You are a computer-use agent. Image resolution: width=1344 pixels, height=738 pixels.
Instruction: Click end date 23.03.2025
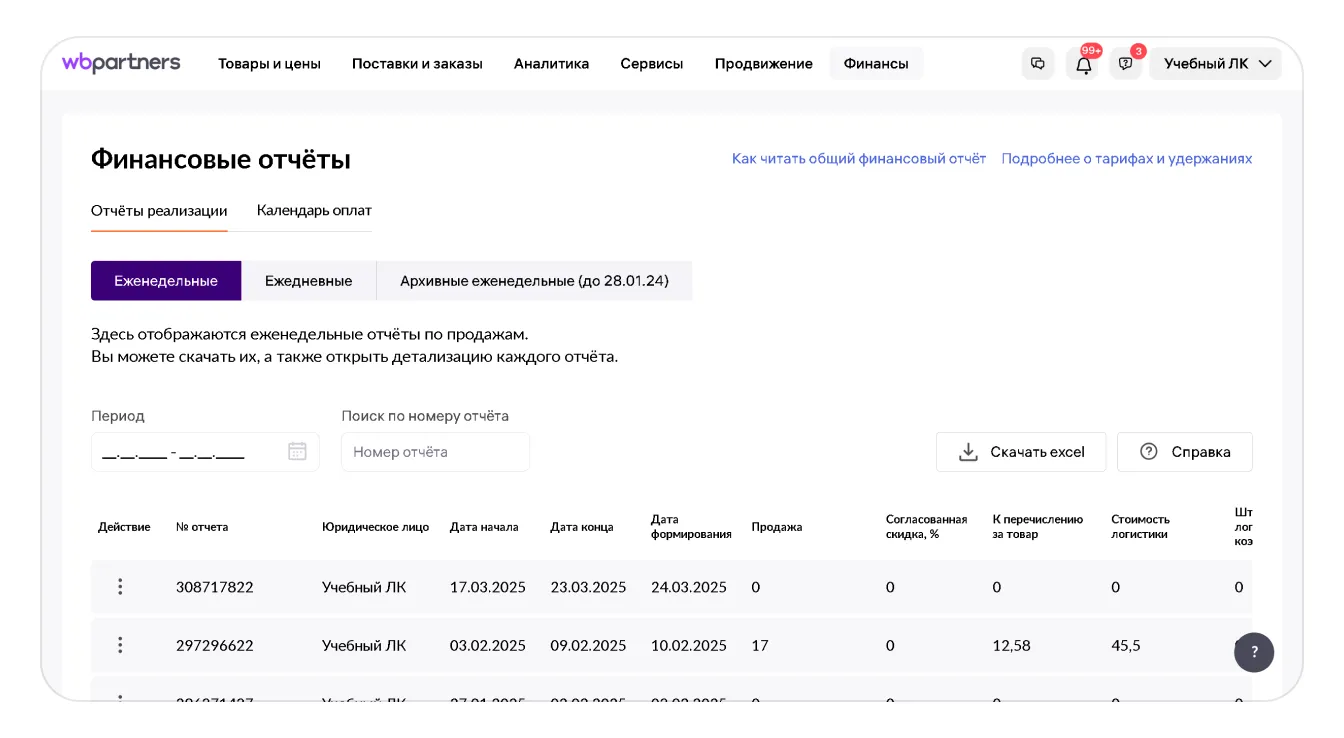click(x=589, y=587)
